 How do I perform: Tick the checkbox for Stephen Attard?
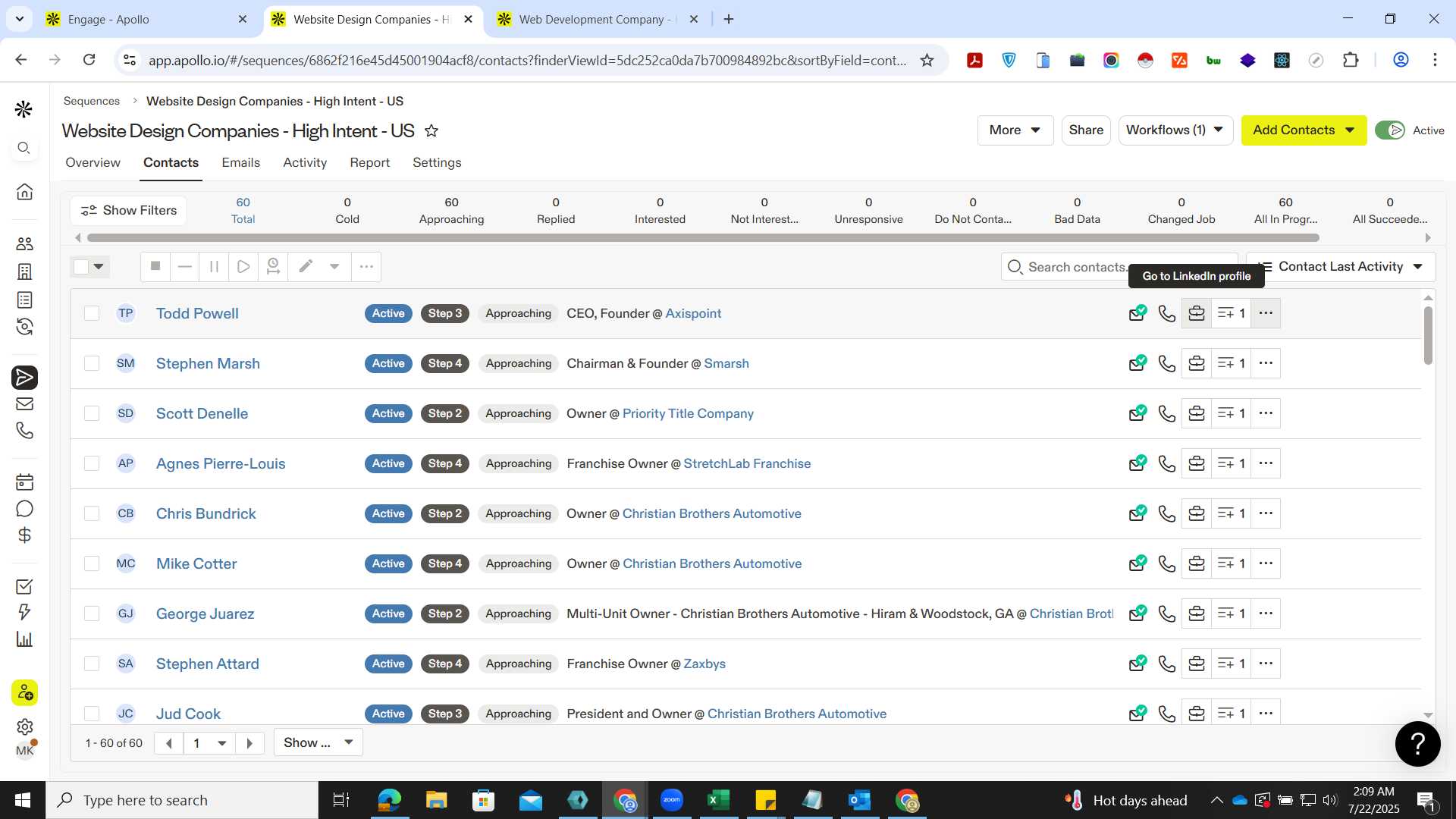[x=92, y=664]
